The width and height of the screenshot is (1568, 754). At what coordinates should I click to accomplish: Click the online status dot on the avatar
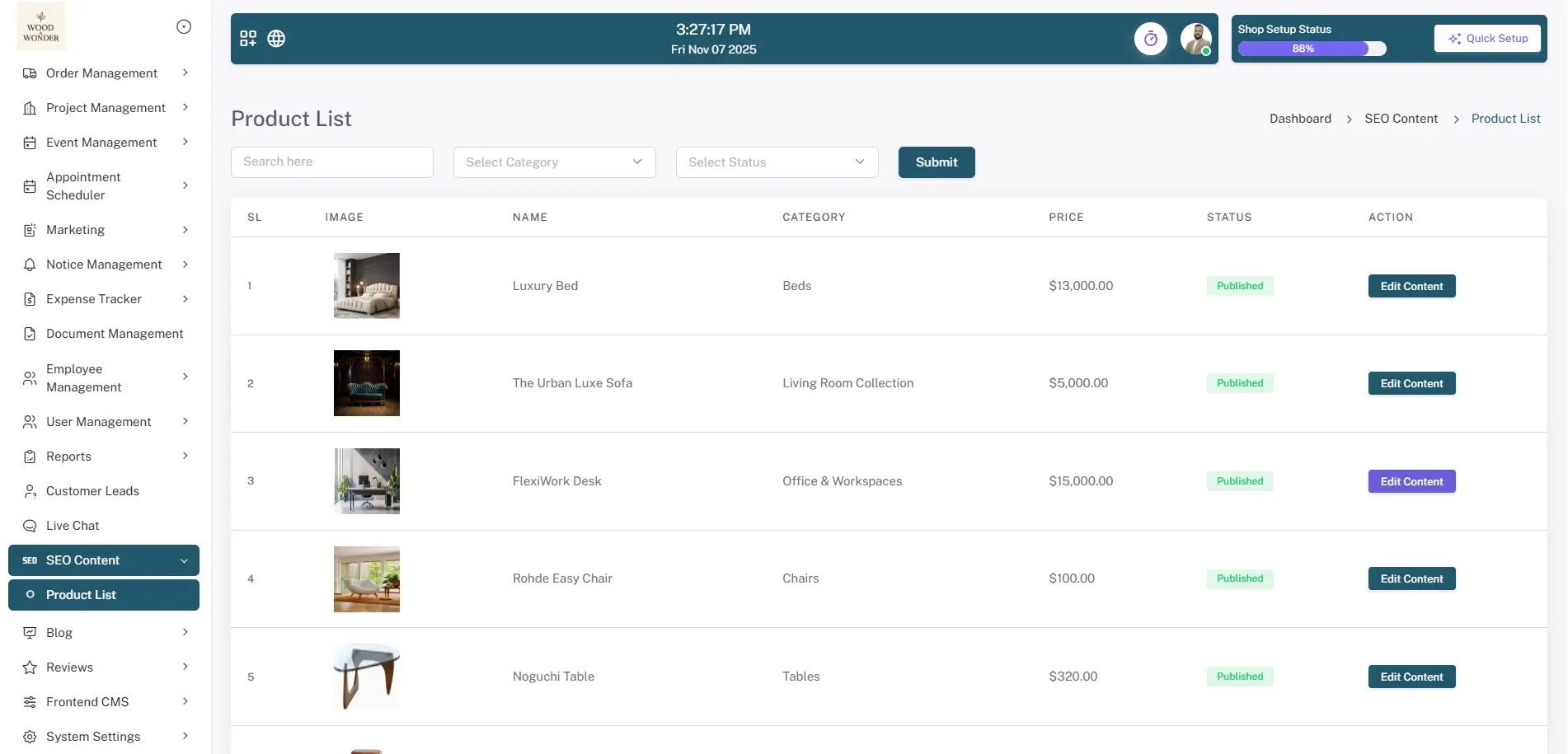coord(1206,52)
